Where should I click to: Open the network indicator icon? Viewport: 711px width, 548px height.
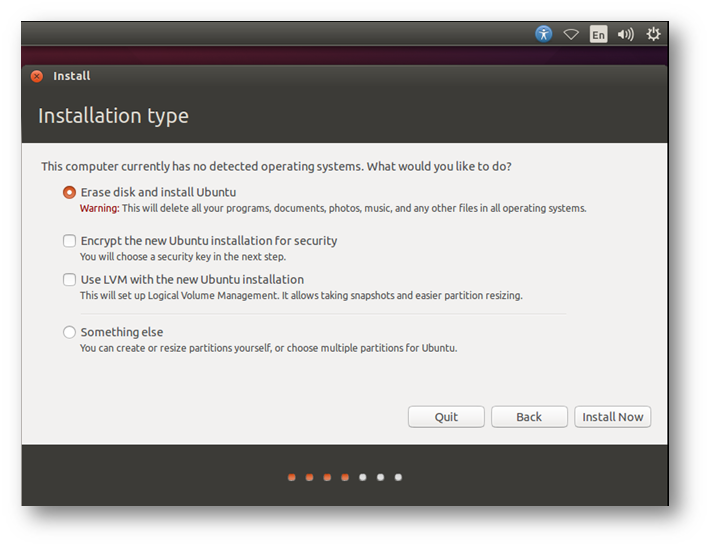(x=571, y=34)
